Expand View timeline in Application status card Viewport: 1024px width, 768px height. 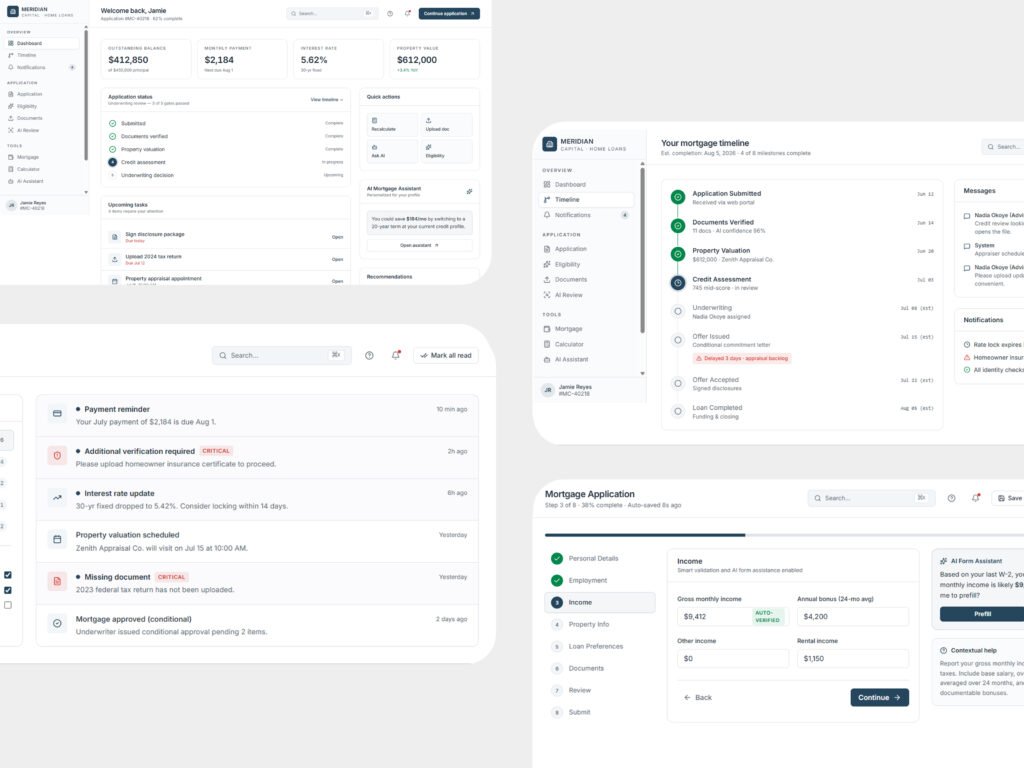pos(327,100)
